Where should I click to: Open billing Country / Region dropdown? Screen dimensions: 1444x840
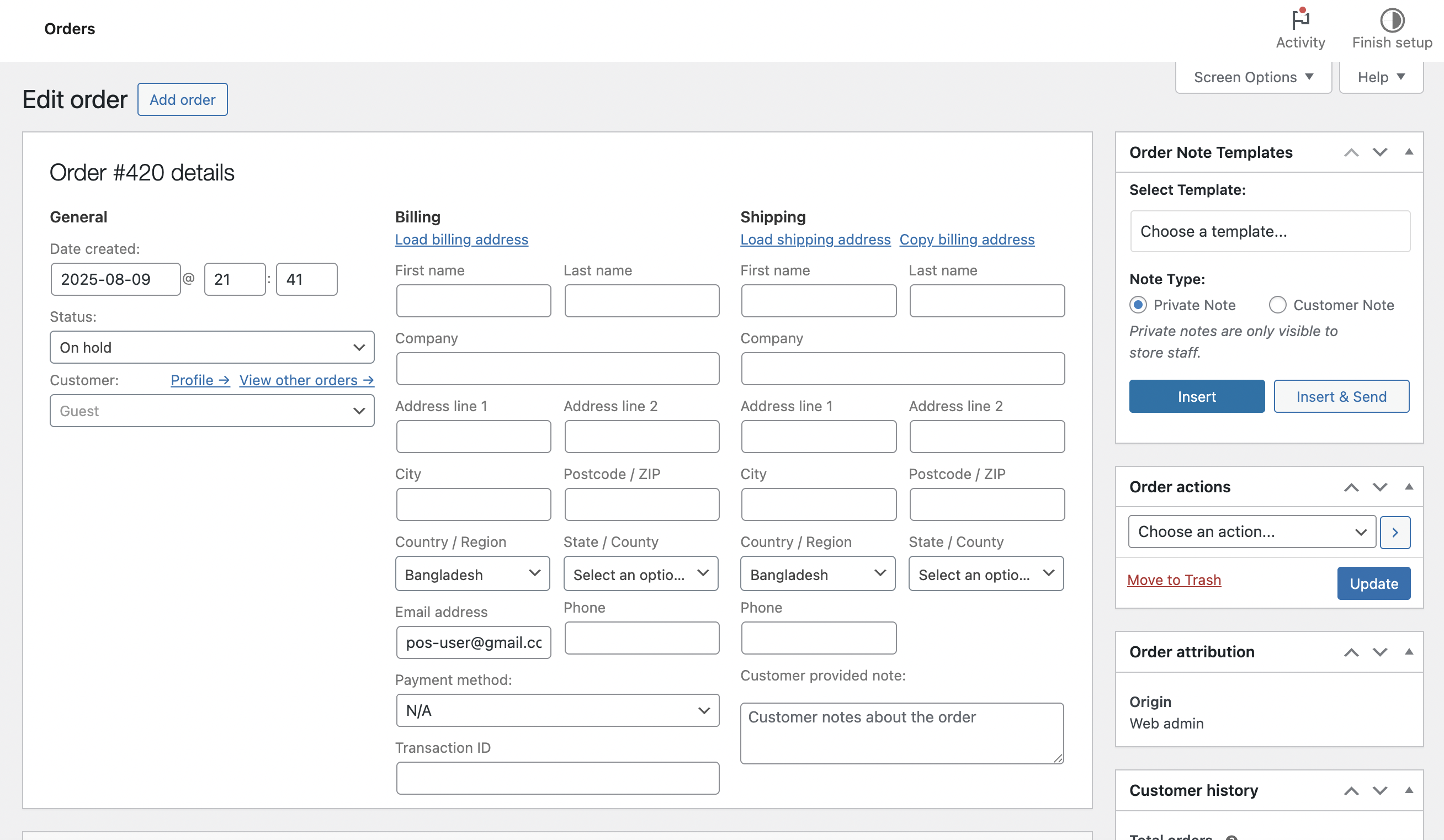click(x=471, y=574)
